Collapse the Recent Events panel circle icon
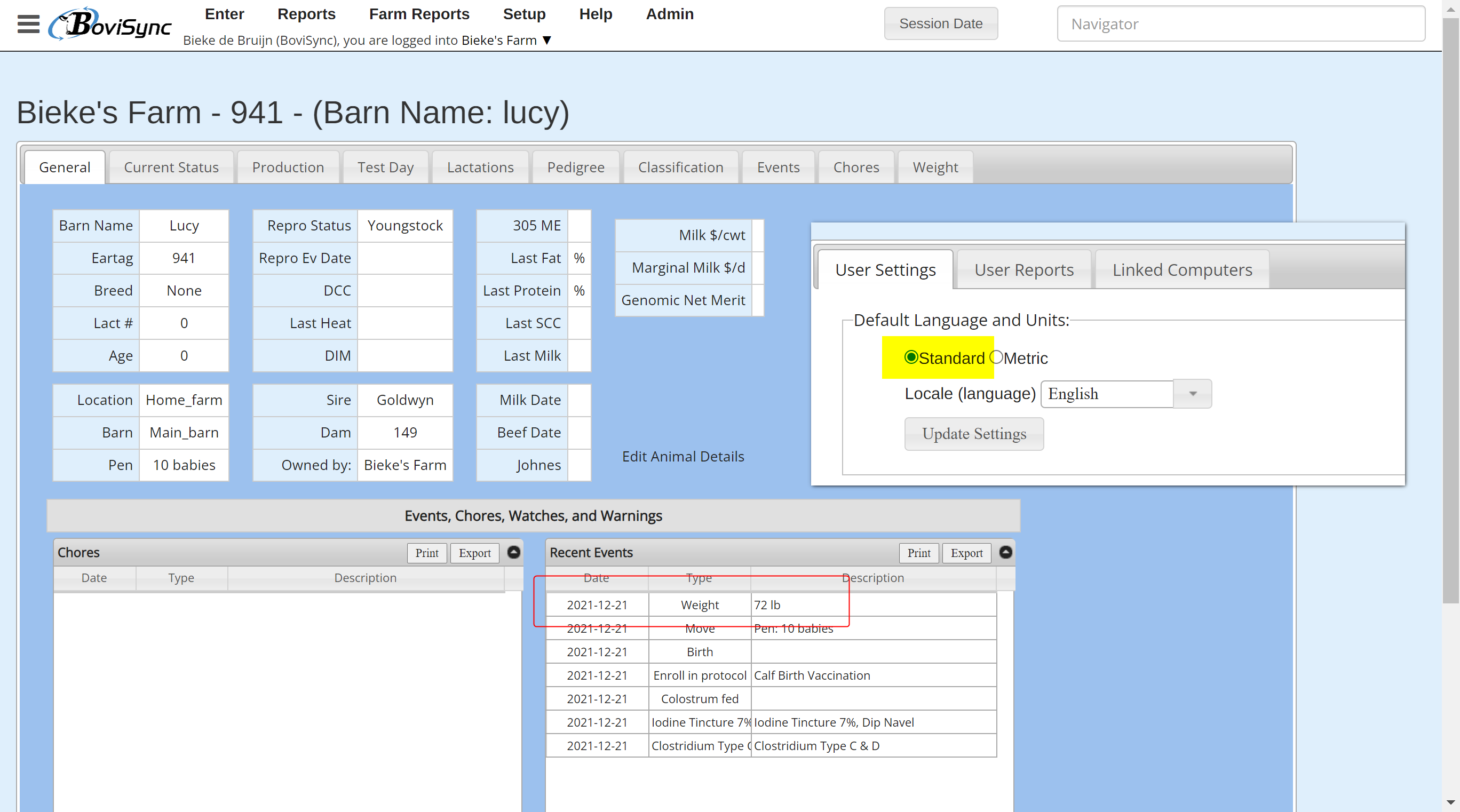The height and width of the screenshot is (812, 1460). [x=1005, y=552]
